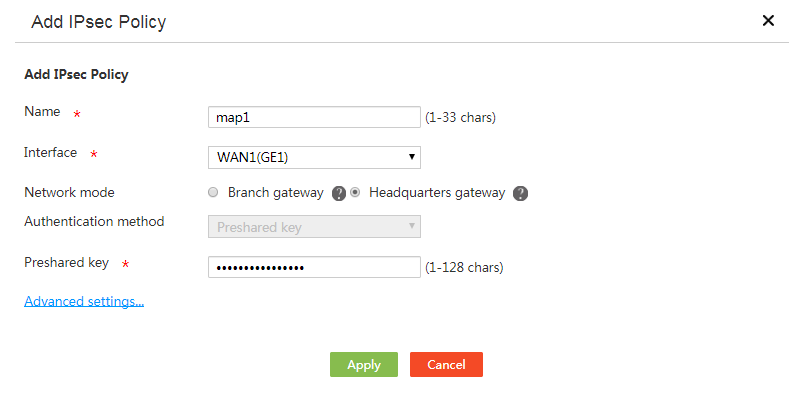The width and height of the screenshot is (799, 399).
Task: Click the green Apply button
Action: [364, 364]
